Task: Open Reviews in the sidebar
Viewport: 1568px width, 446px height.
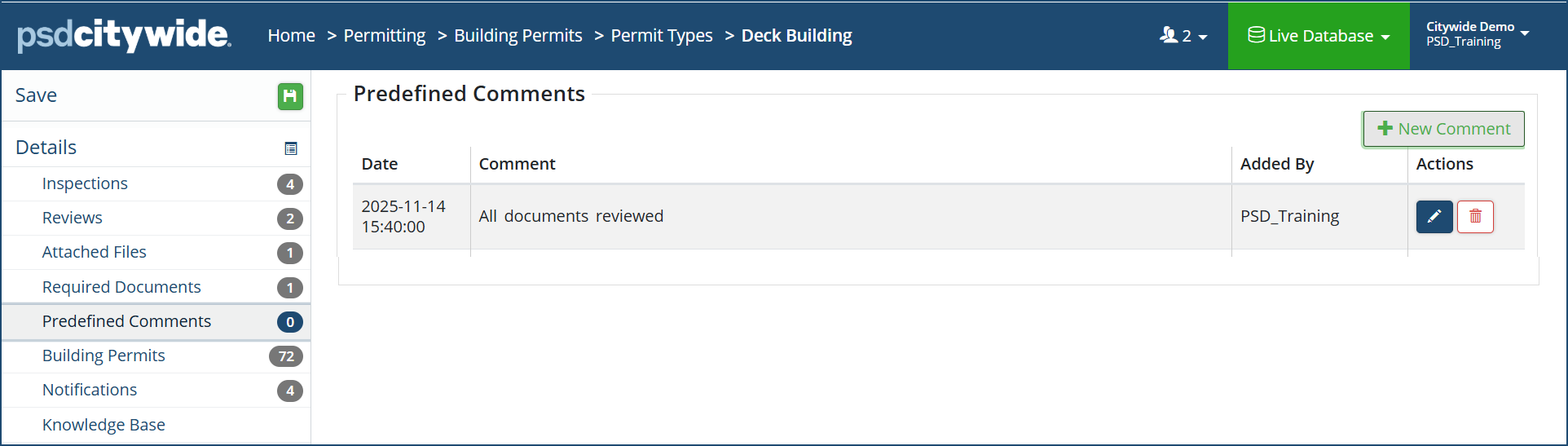Action: click(x=73, y=218)
